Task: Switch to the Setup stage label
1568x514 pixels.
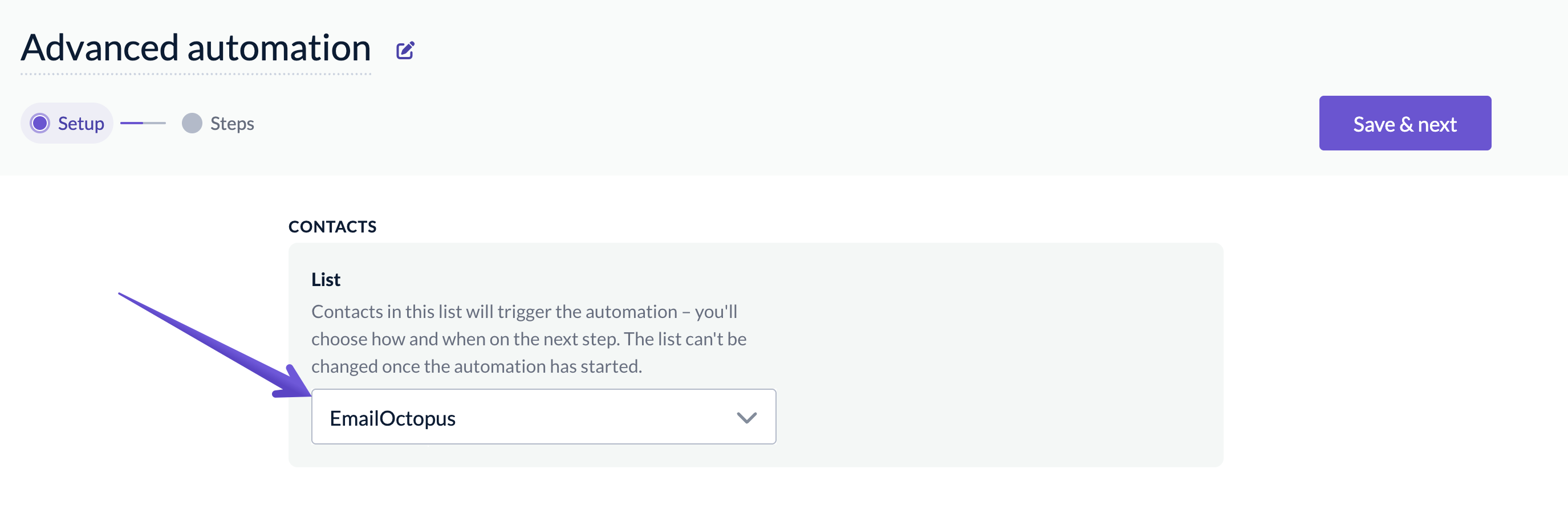Action: 81,124
